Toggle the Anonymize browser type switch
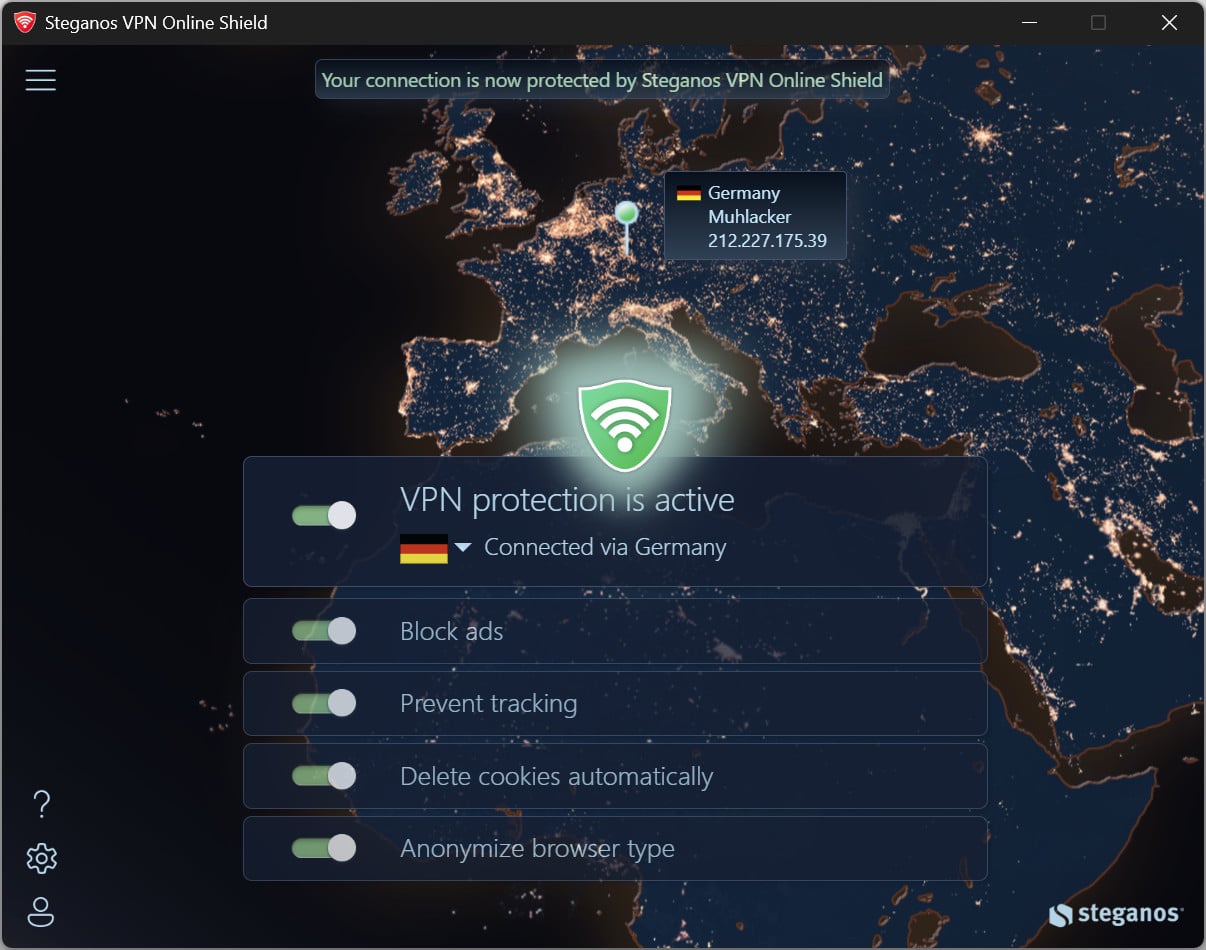 click(x=324, y=848)
